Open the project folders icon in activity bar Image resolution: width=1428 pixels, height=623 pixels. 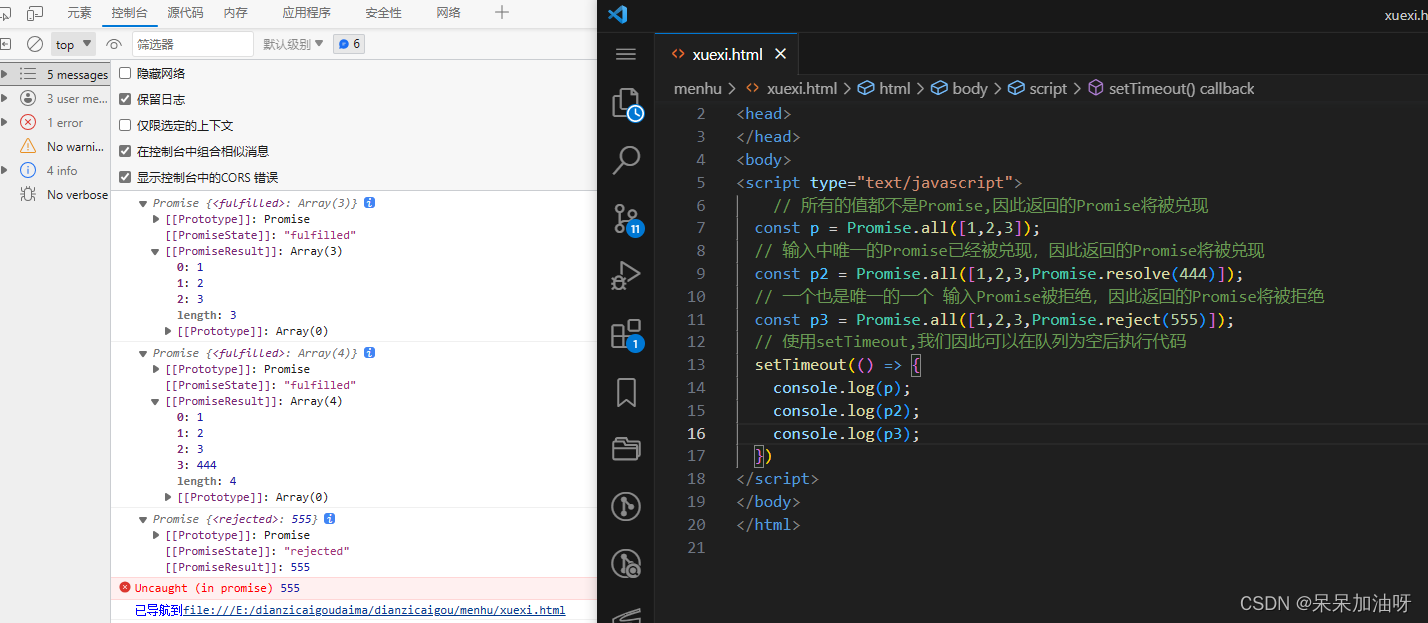626,448
